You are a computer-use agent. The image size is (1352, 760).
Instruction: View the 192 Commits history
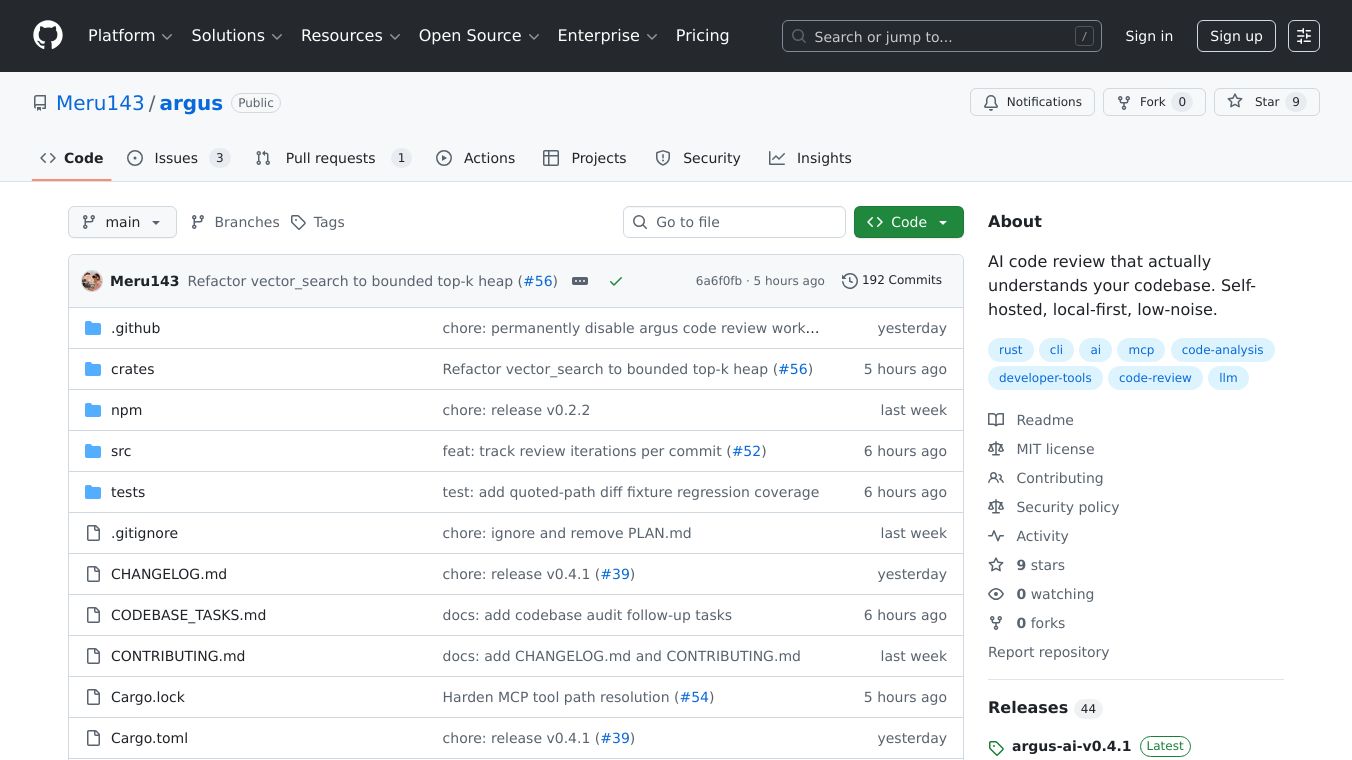892,280
